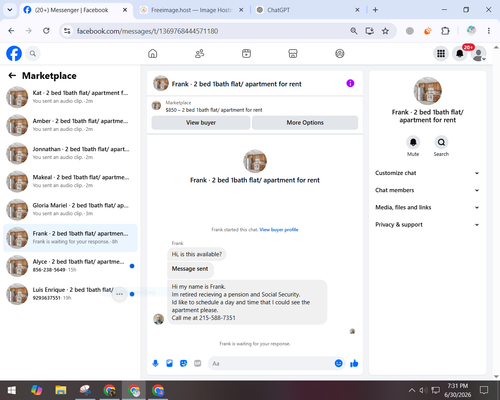The image size is (500, 400).
Task: Attach a photo file icon
Action: pyautogui.click(x=169, y=363)
